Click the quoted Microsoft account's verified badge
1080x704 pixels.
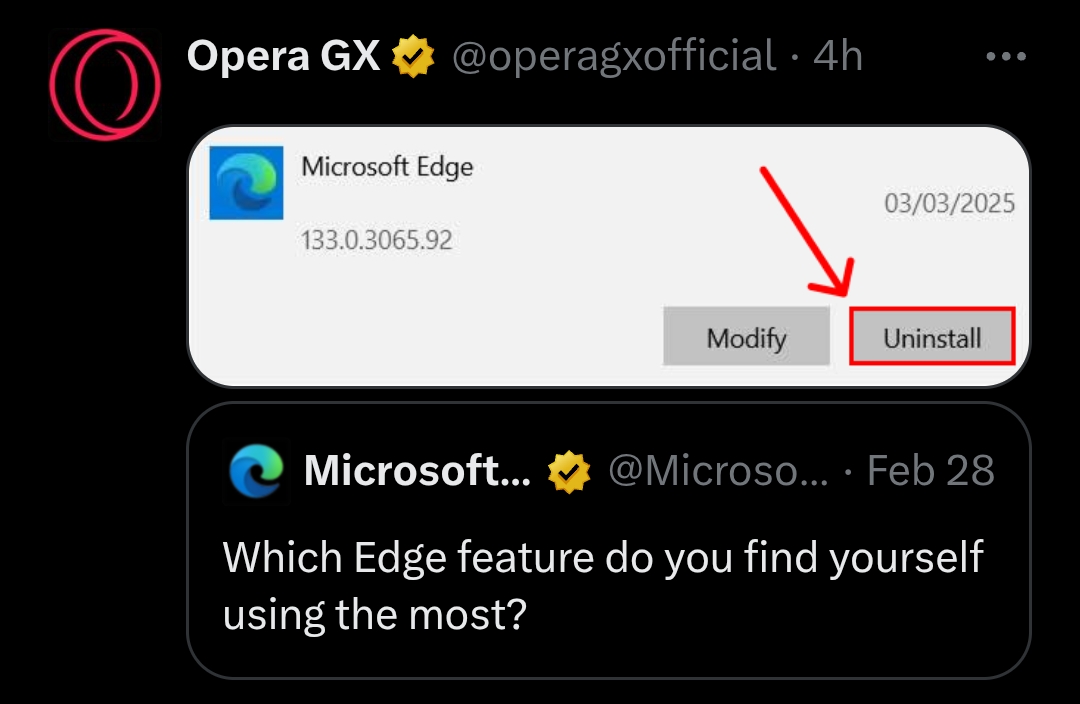568,471
